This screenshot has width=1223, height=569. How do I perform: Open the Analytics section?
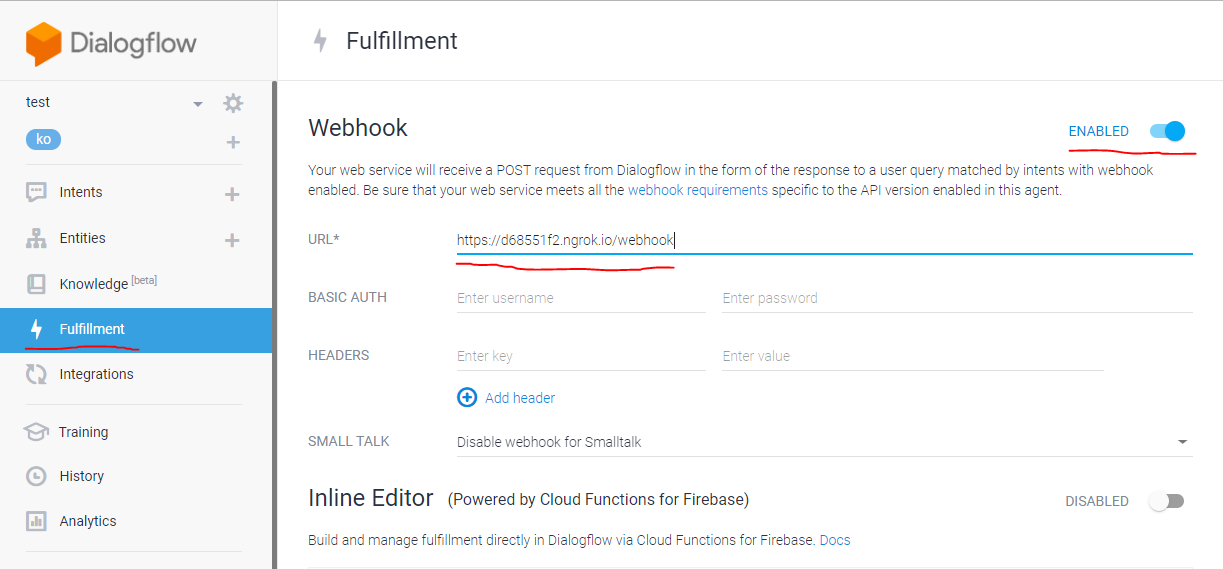(x=87, y=521)
